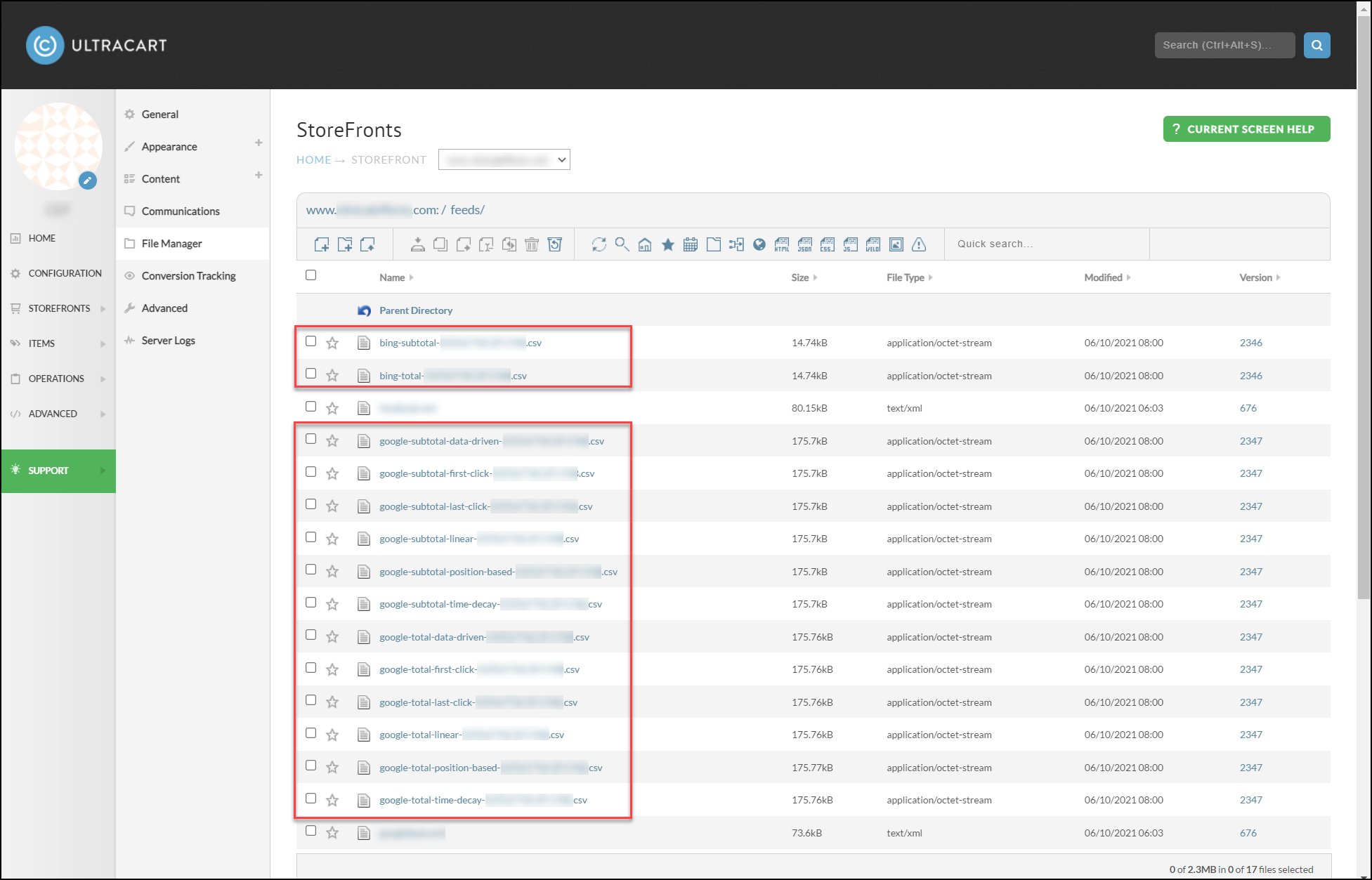Check the bing-subtotal csv row checkbox
Image resolution: width=1372 pixels, height=880 pixels.
point(311,341)
